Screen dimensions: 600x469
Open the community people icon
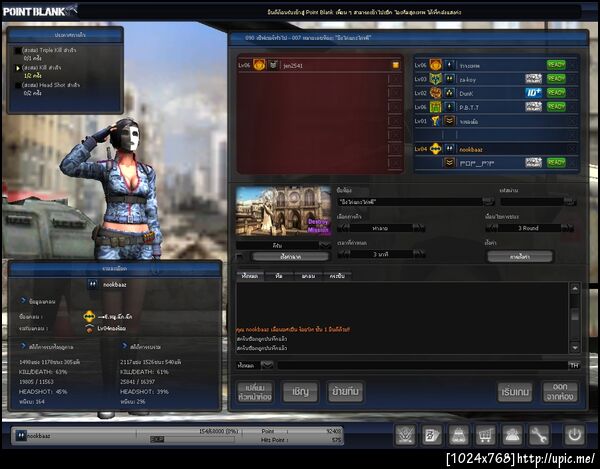click(512, 435)
